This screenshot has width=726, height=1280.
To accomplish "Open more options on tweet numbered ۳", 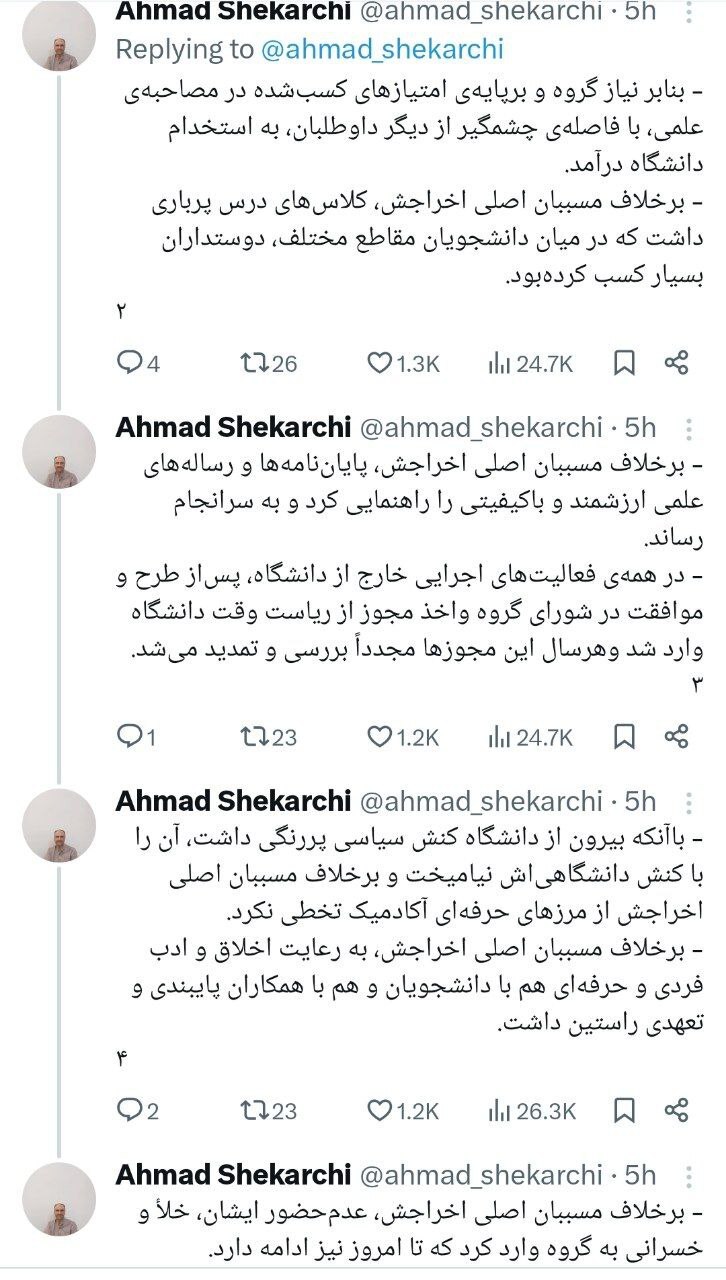I will tap(688, 428).
